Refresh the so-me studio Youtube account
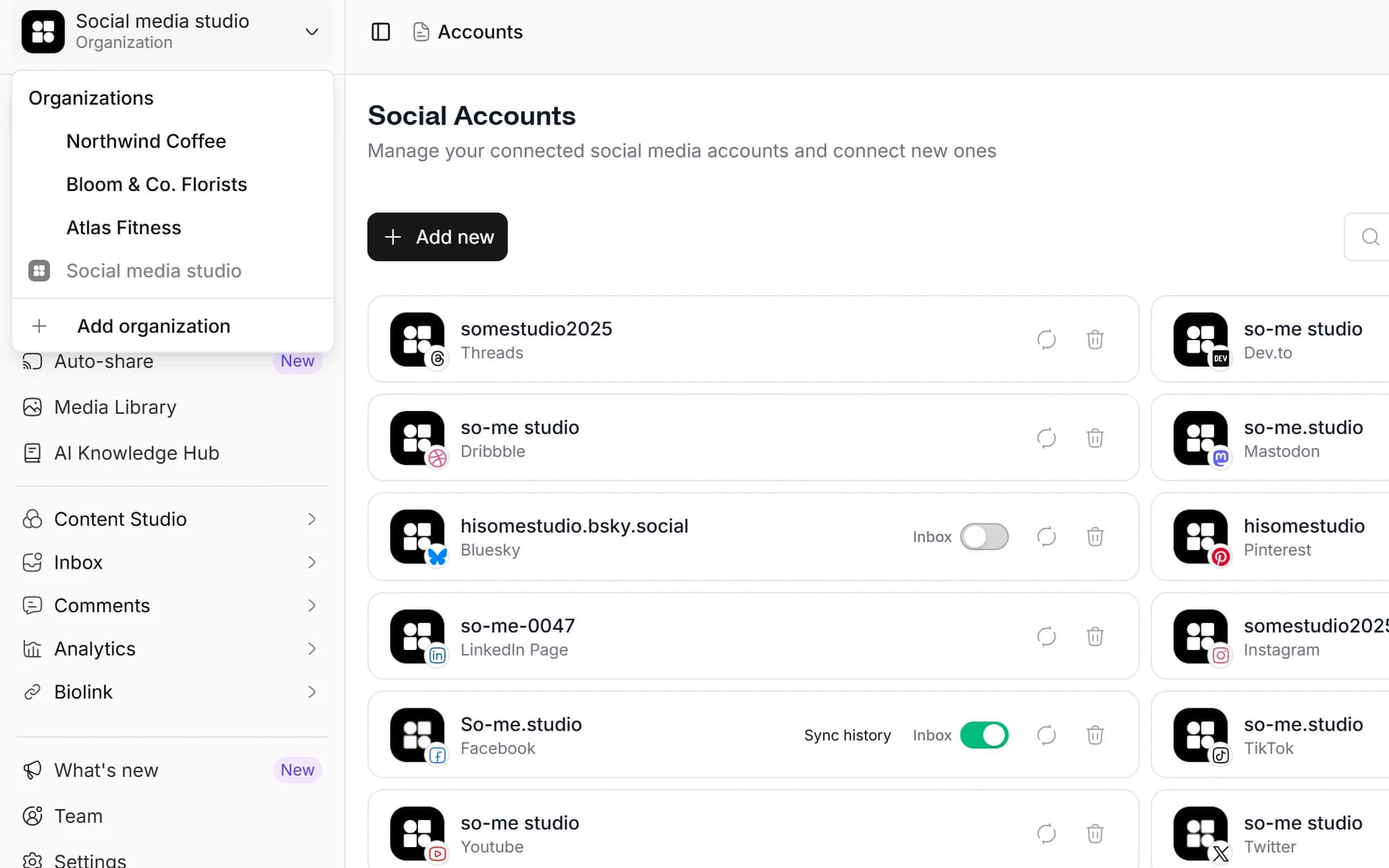Viewport: 1389px width, 868px height. (1047, 834)
